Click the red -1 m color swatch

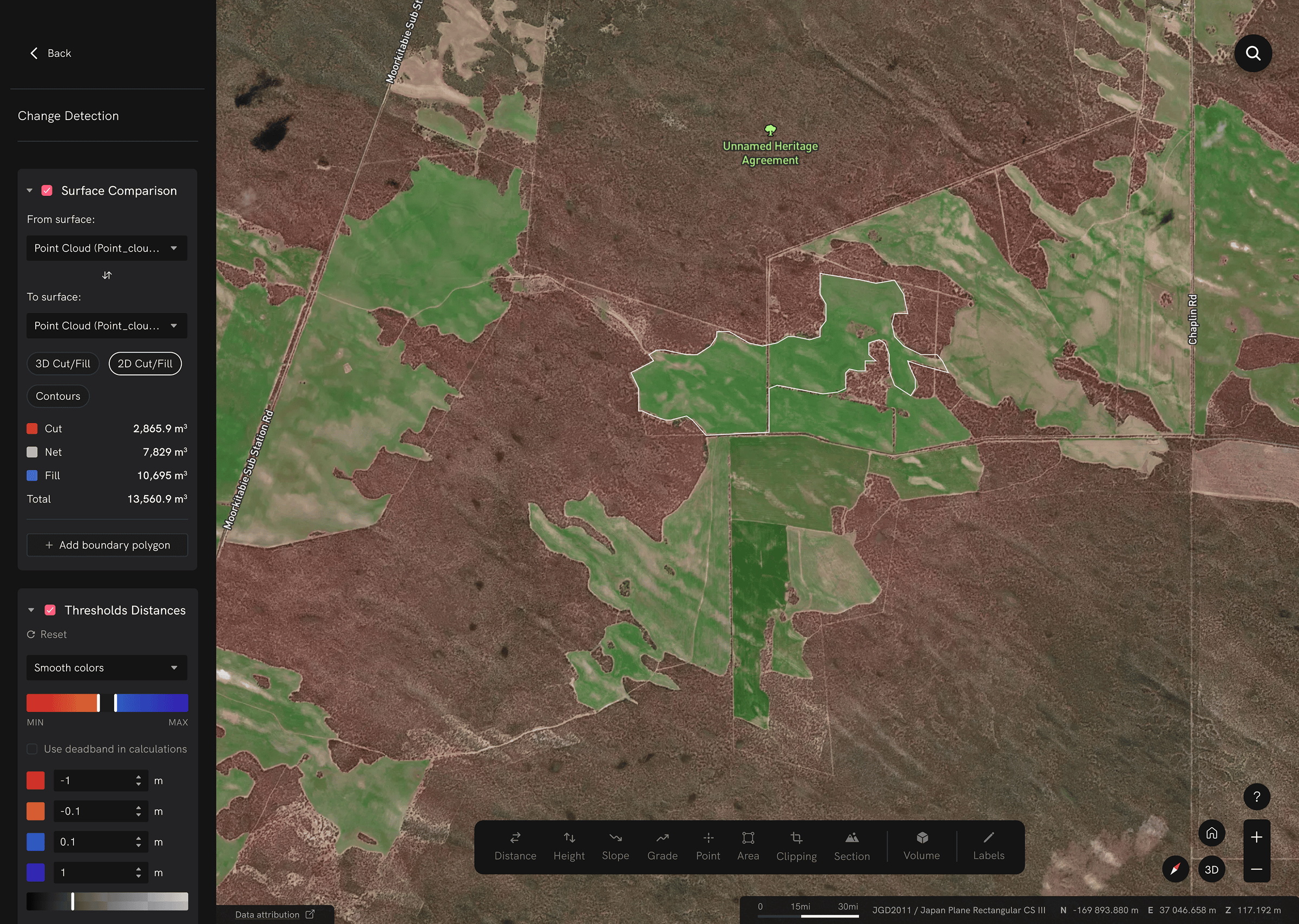click(35, 781)
